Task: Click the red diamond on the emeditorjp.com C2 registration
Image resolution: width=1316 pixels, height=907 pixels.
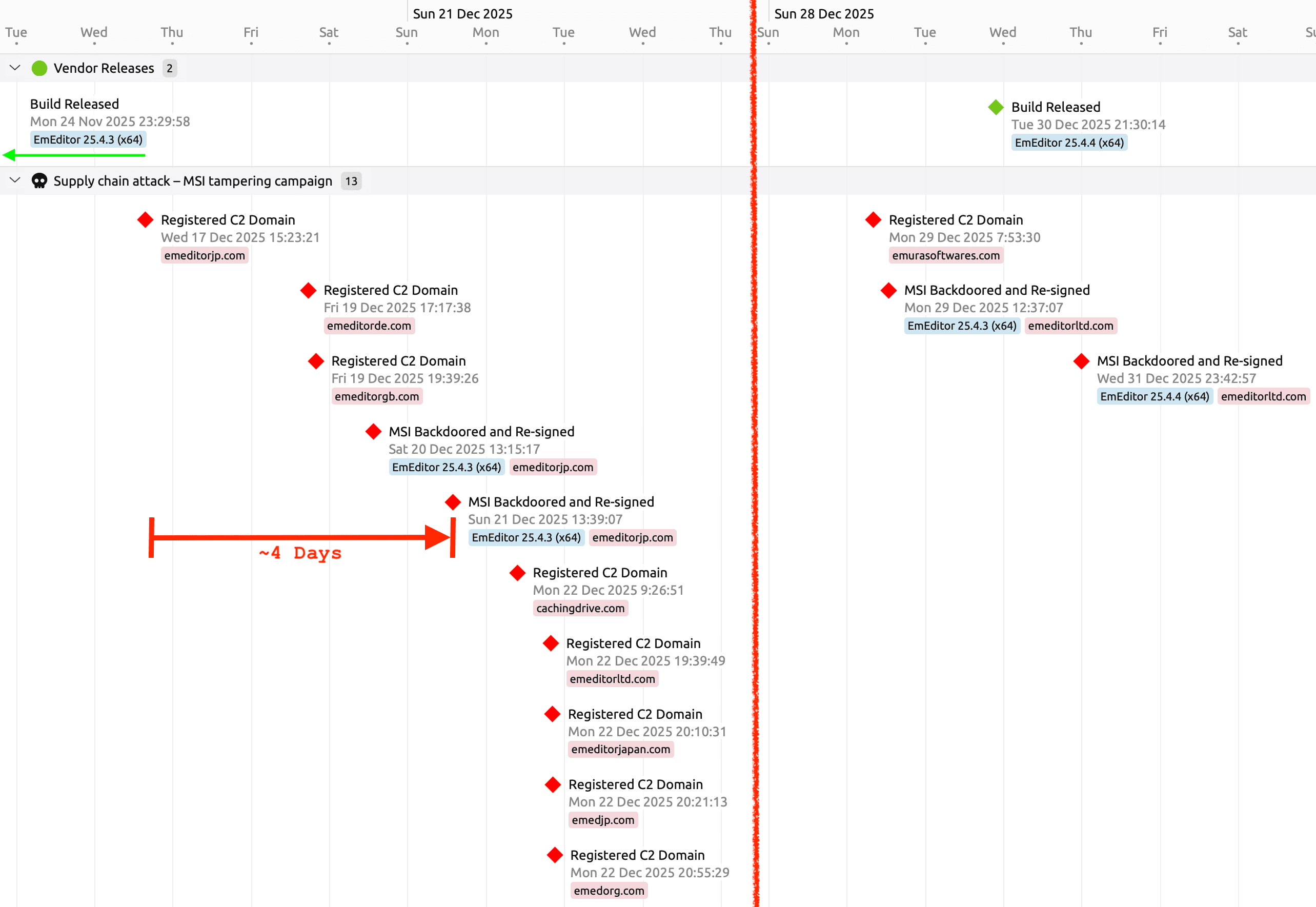Action: tap(145, 219)
